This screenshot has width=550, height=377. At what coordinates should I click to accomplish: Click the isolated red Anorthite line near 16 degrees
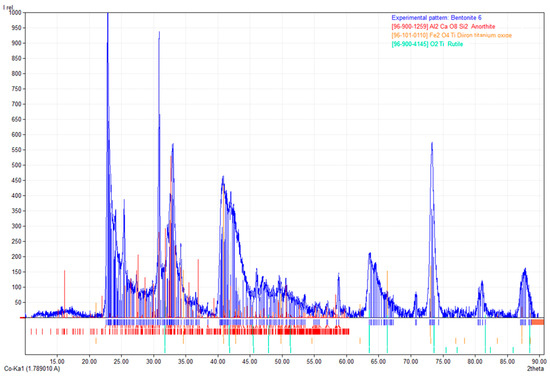(x=65, y=294)
